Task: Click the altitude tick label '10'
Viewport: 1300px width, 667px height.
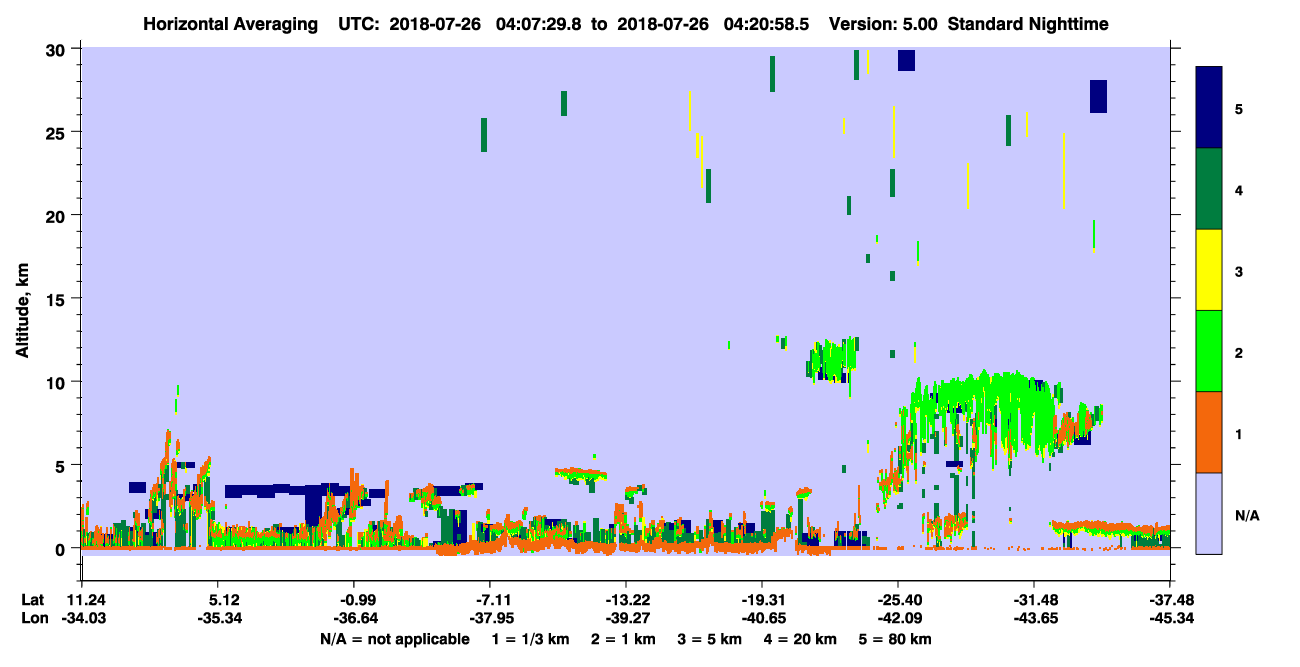Action: tap(58, 382)
